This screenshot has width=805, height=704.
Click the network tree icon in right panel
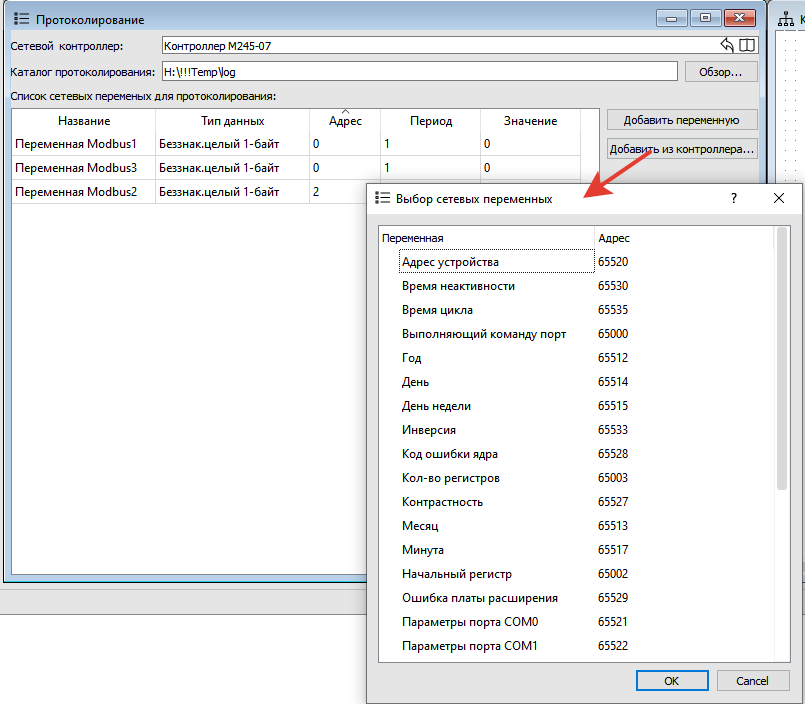tap(786, 19)
